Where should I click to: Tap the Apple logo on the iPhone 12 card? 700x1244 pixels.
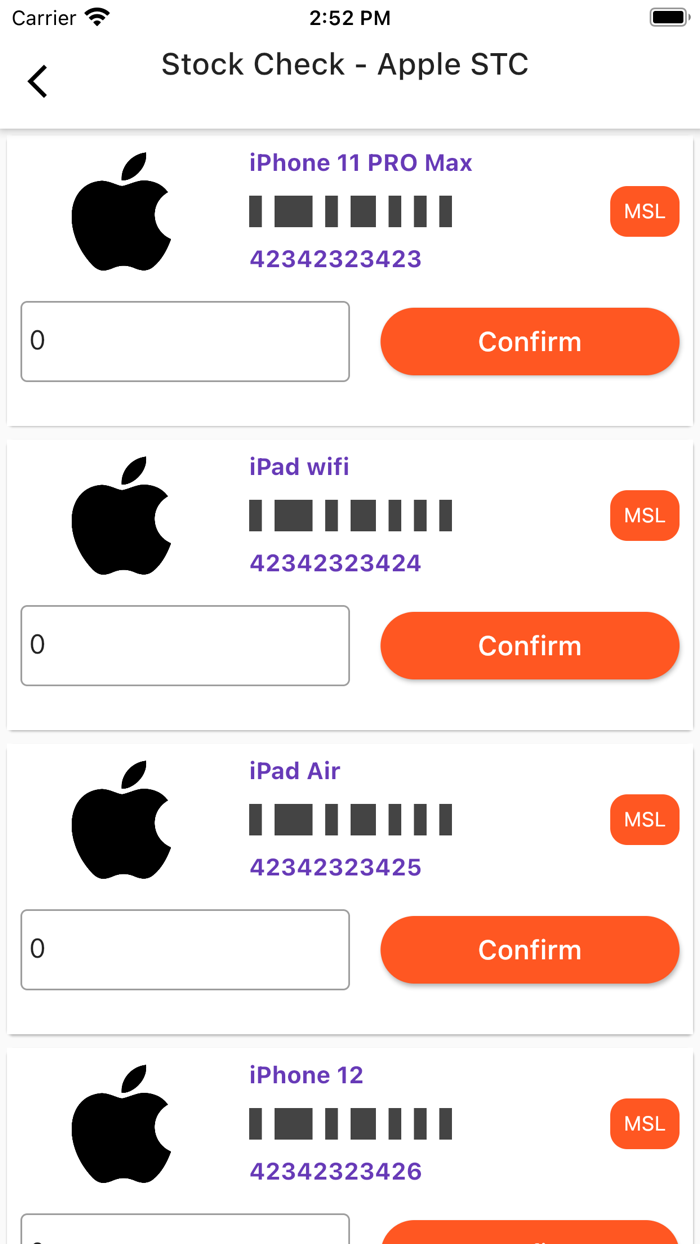(x=122, y=1124)
